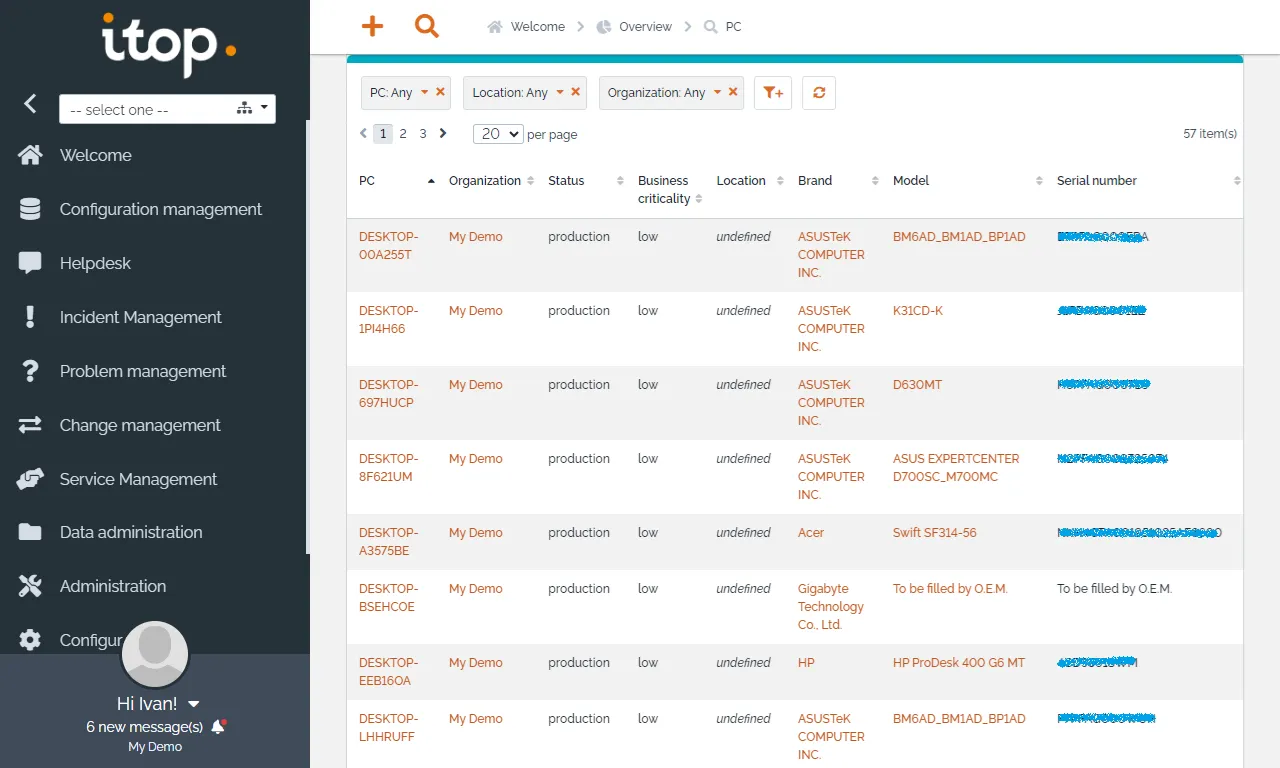
Task: Expand the PC: Any filter dropdown
Action: [424, 92]
